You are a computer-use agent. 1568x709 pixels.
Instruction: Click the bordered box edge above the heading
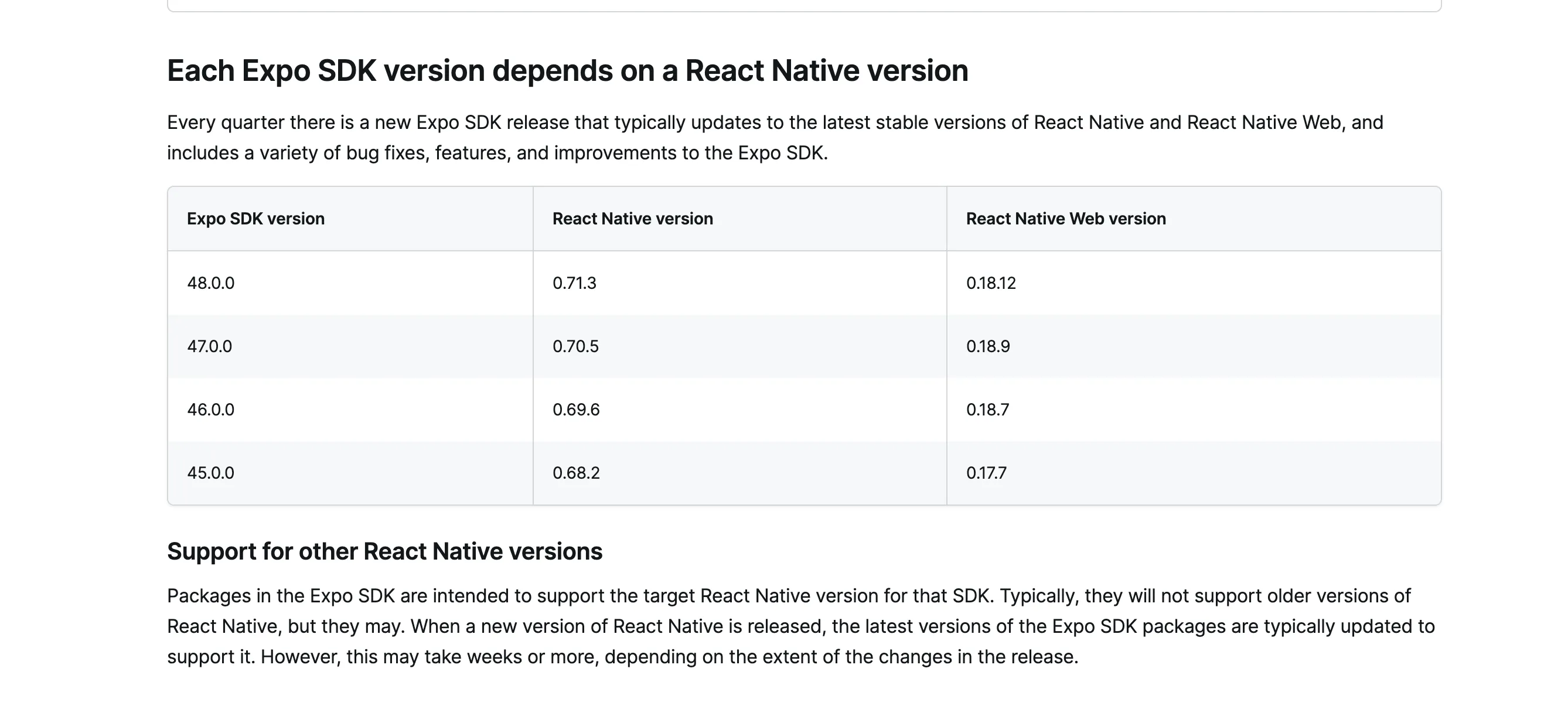(803, 10)
